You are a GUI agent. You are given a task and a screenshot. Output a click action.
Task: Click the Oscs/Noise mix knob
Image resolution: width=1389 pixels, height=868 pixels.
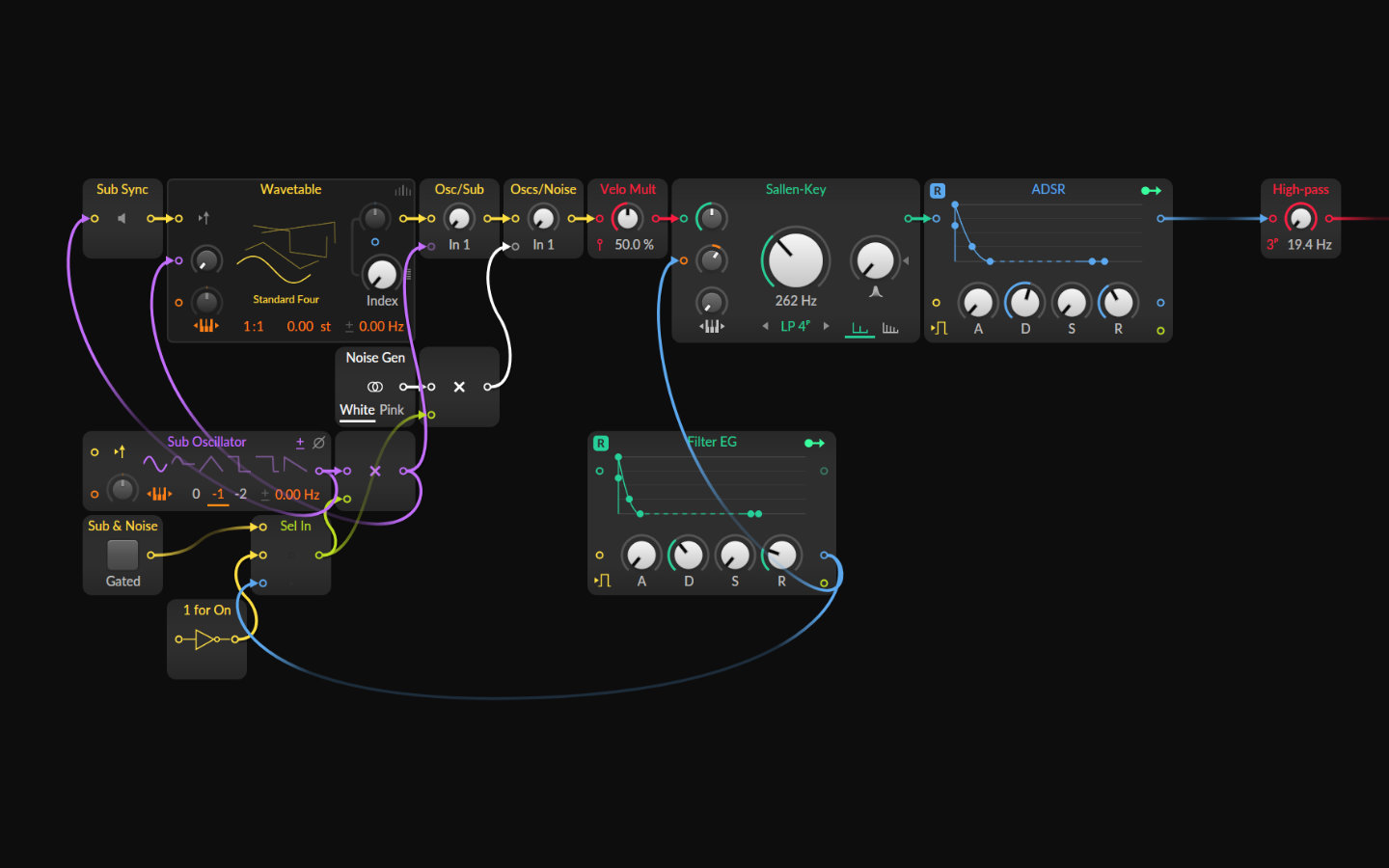543,218
